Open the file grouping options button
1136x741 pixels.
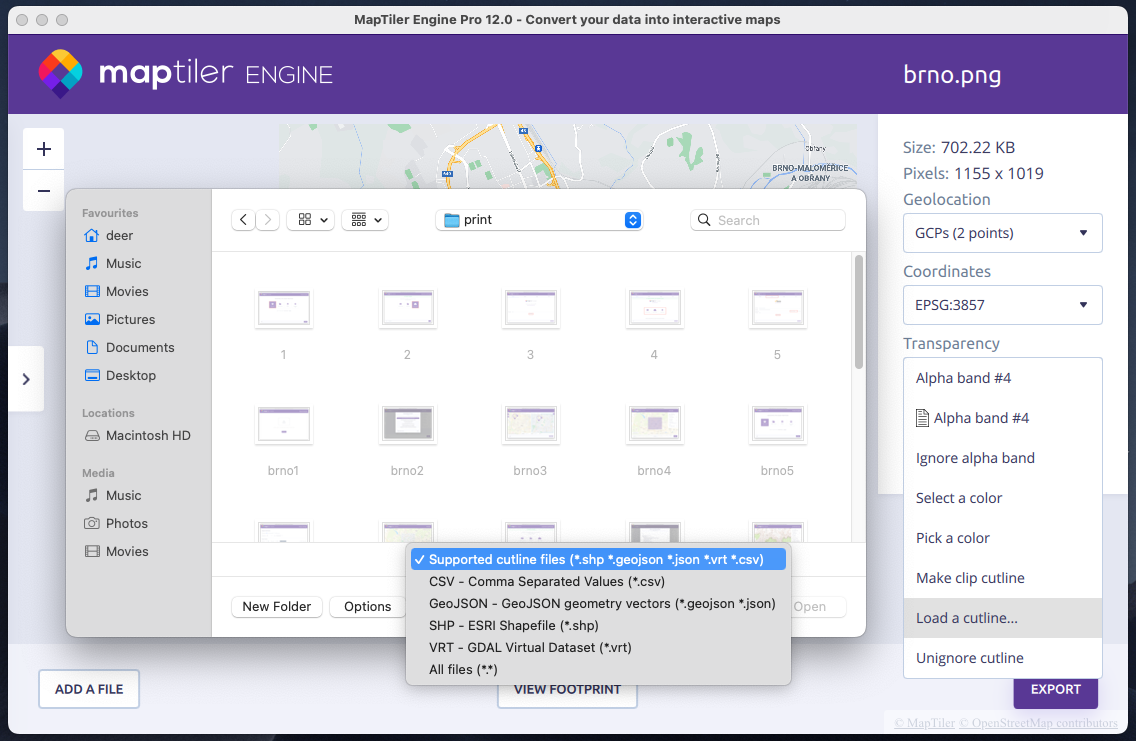click(366, 220)
